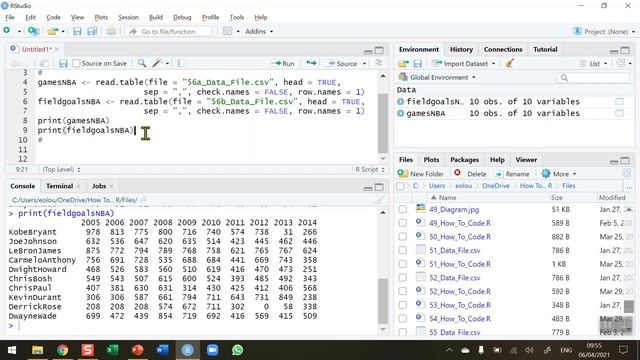Open Zoom from the taskbar

click(212, 350)
